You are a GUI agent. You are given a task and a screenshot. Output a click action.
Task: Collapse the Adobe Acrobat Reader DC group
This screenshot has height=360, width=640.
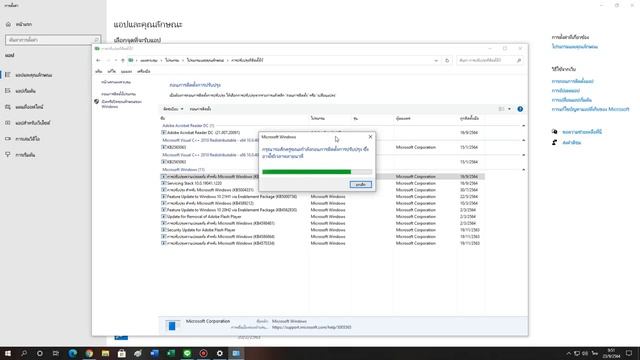pos(523,126)
